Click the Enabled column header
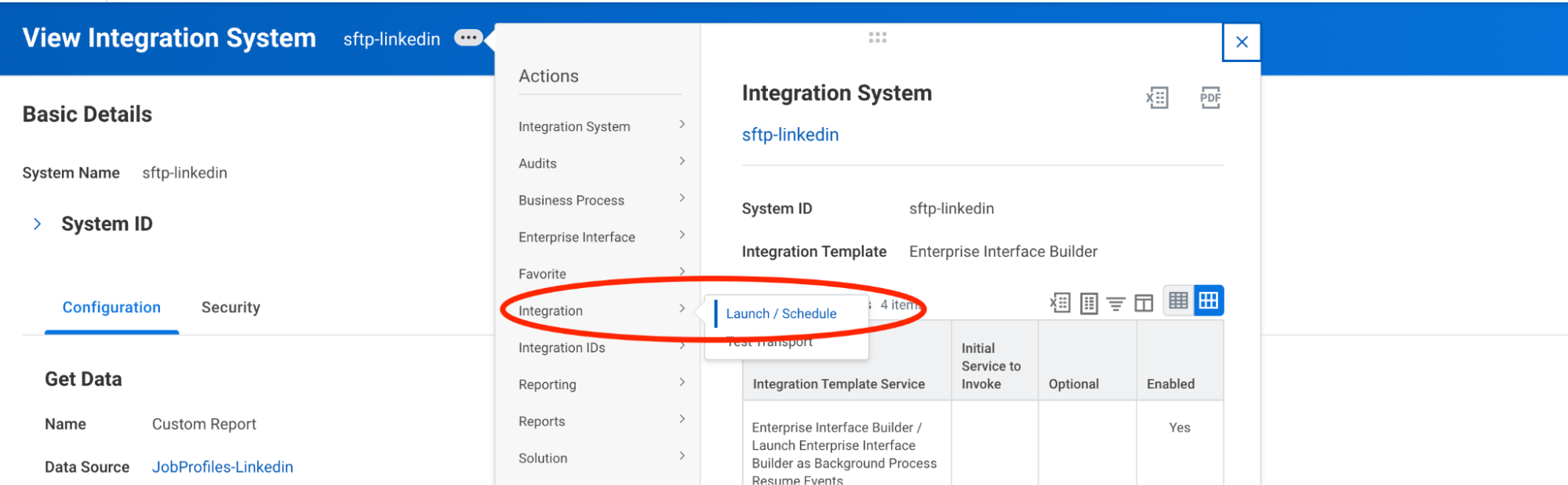Image resolution: width=1568 pixels, height=485 pixels. tap(1170, 384)
